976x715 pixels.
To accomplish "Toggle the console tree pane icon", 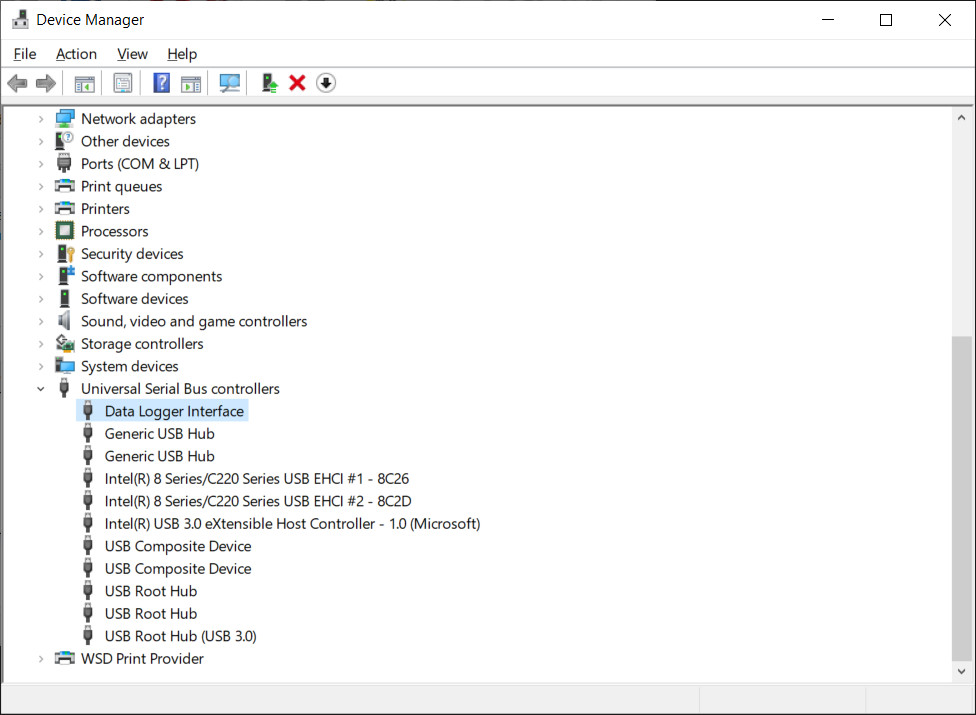I will (85, 83).
